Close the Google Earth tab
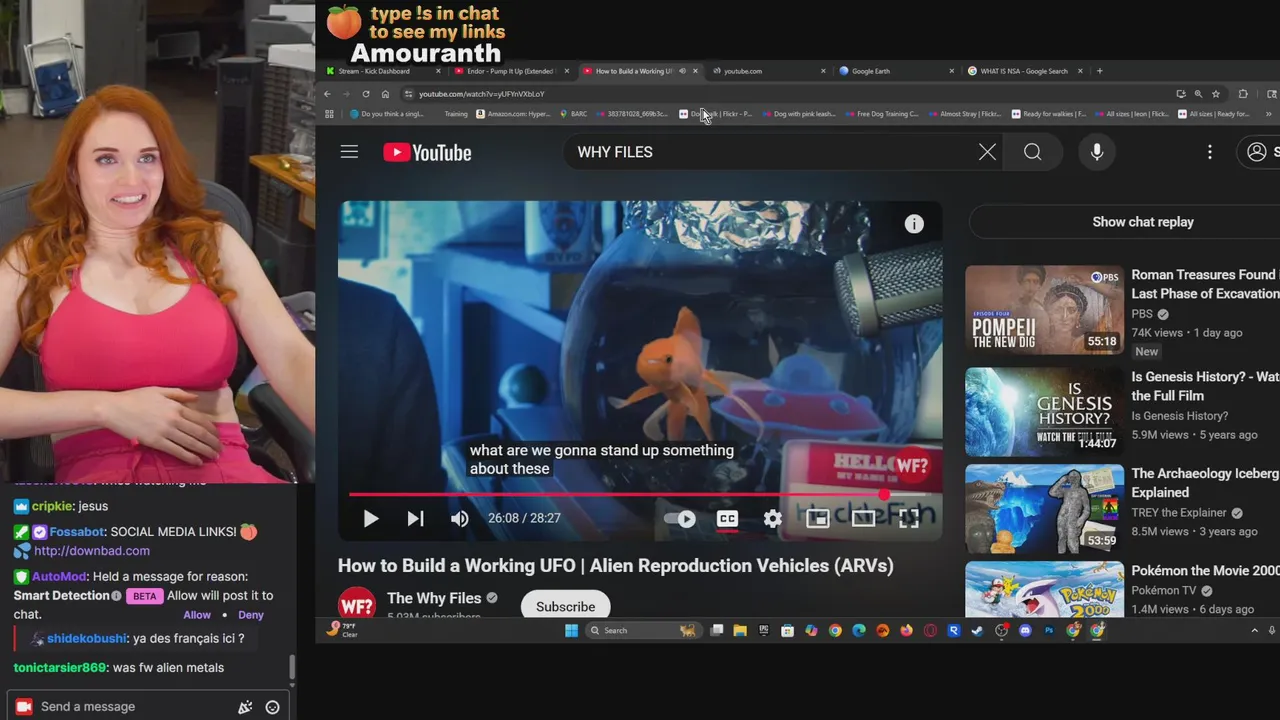Viewport: 1280px width, 720px height. coord(951,71)
